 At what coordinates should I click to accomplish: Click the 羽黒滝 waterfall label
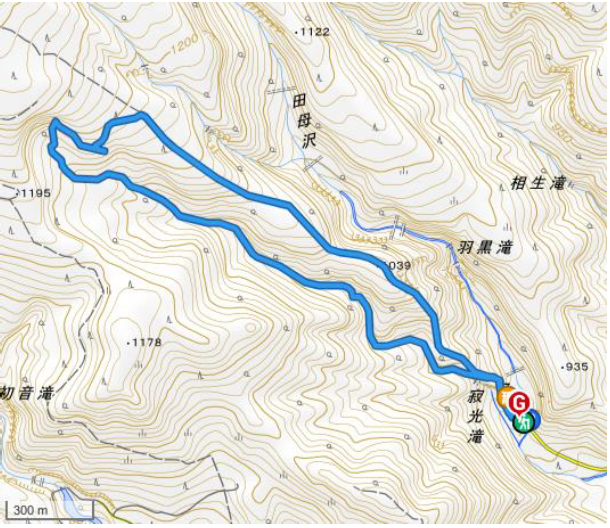click(x=484, y=247)
